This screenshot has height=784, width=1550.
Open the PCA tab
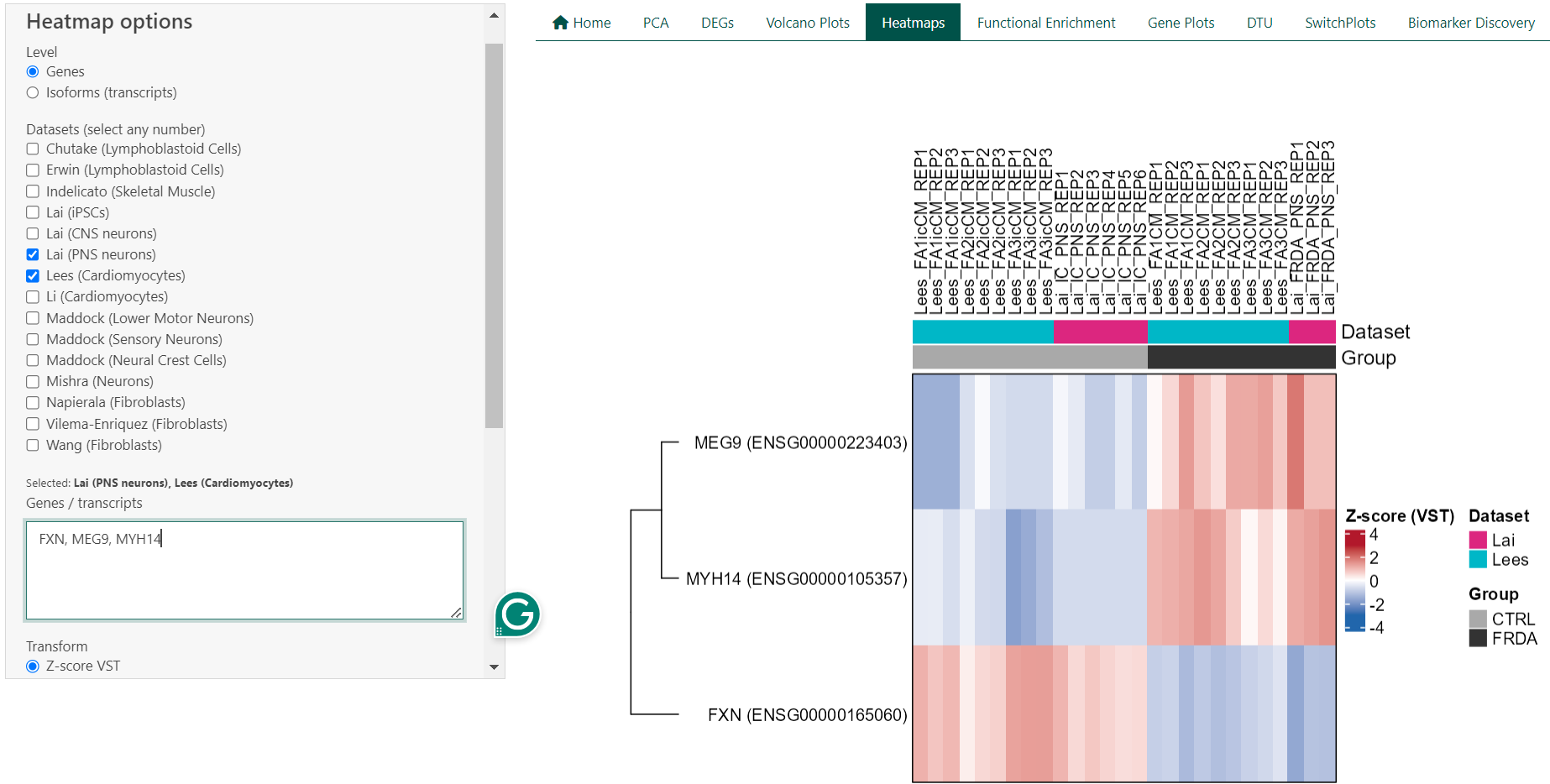[x=656, y=23]
